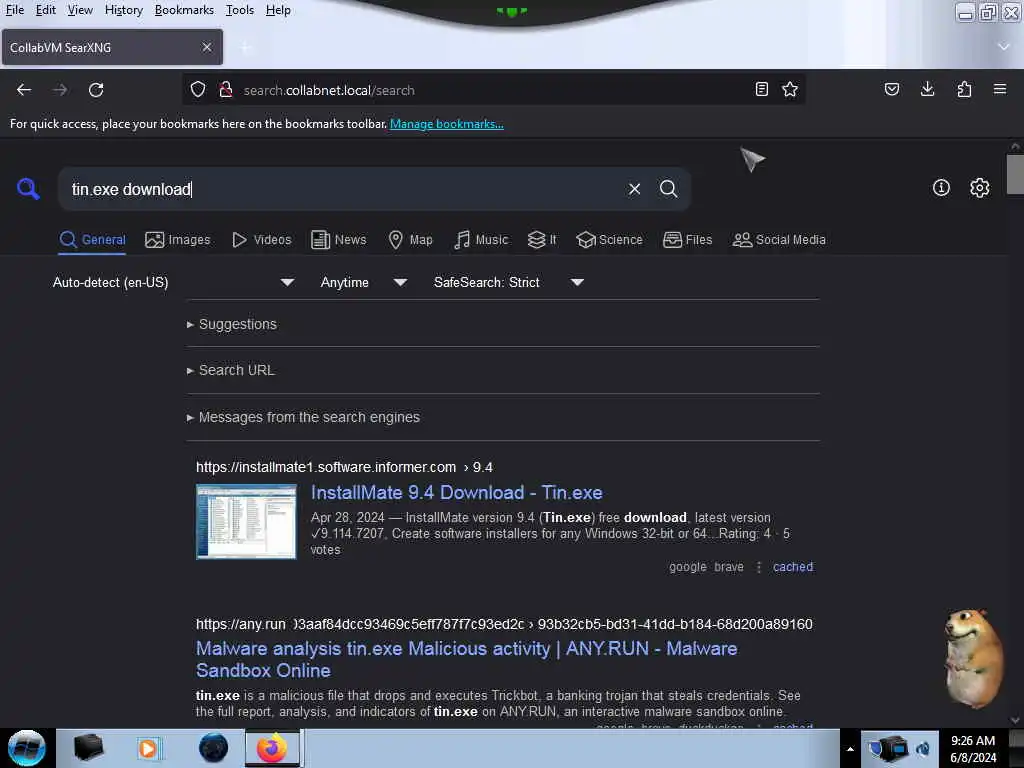
Task: Open the File menu
Action: point(14,10)
